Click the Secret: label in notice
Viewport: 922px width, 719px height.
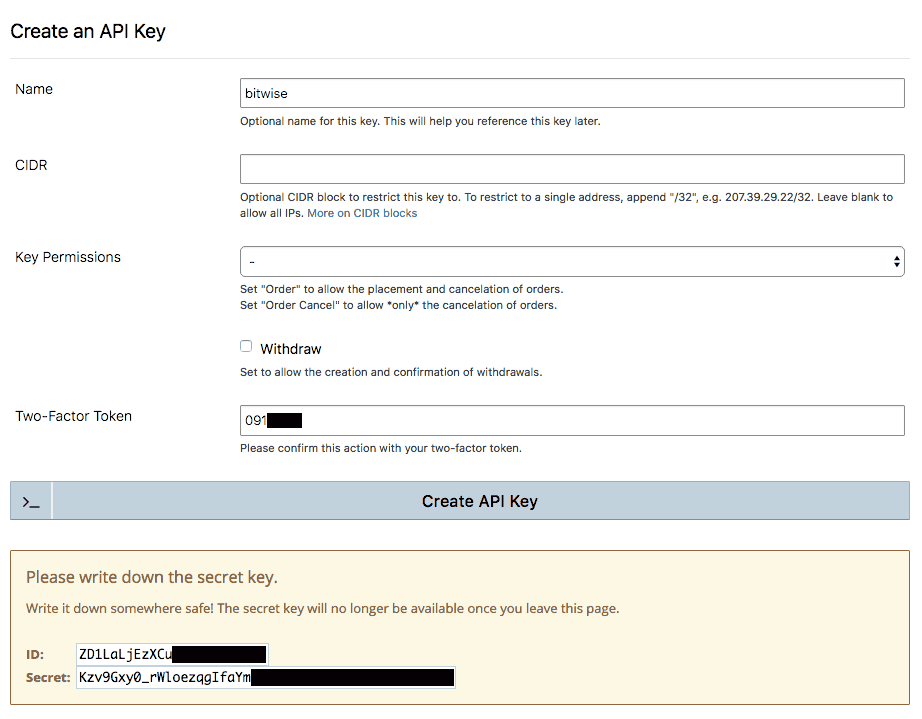47,677
